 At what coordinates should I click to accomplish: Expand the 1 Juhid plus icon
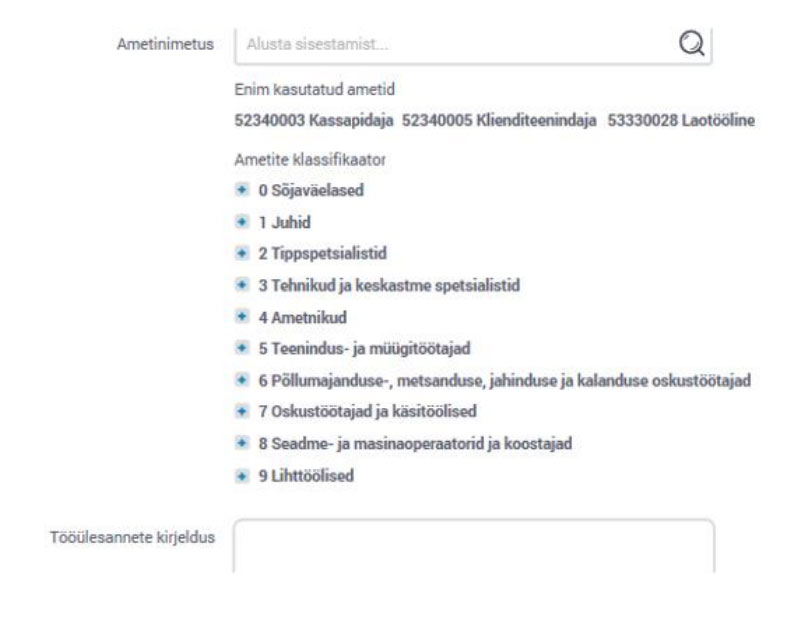[242, 222]
